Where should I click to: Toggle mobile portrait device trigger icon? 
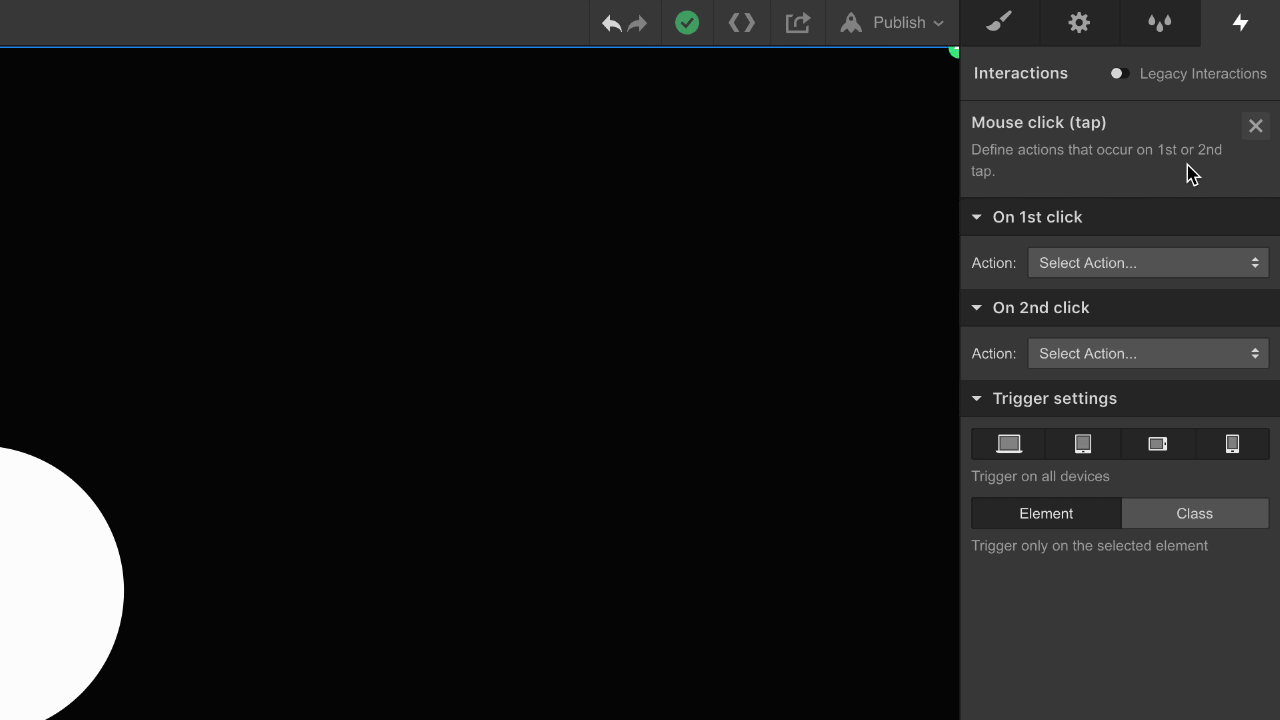pyautogui.click(x=1232, y=444)
